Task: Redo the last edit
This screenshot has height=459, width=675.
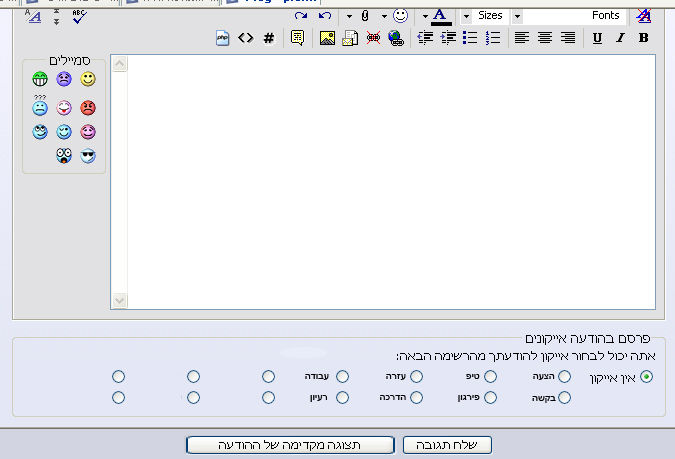Action: 301,16
